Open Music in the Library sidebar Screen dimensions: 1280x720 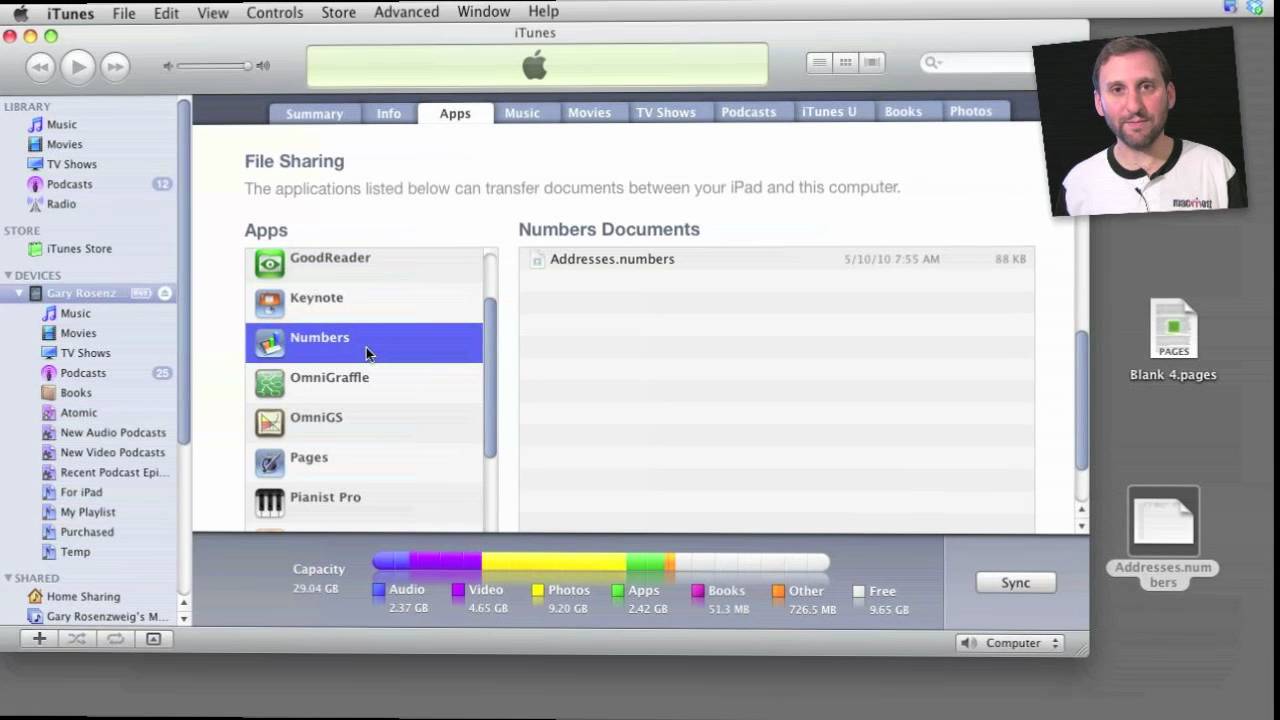point(61,124)
